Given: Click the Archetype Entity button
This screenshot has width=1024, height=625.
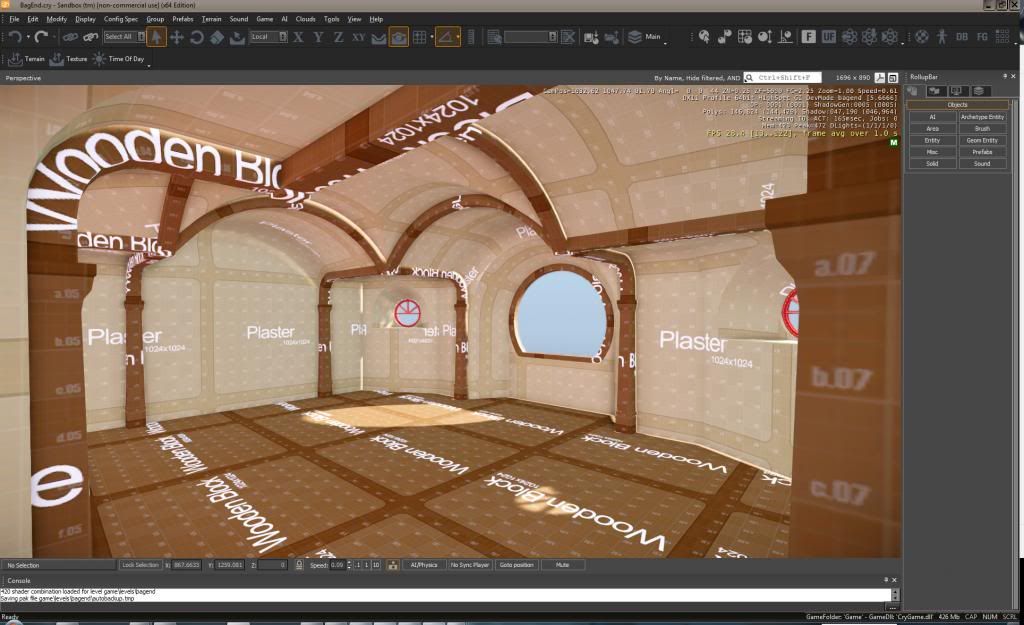Looking at the screenshot, I should pyautogui.click(x=982, y=117).
